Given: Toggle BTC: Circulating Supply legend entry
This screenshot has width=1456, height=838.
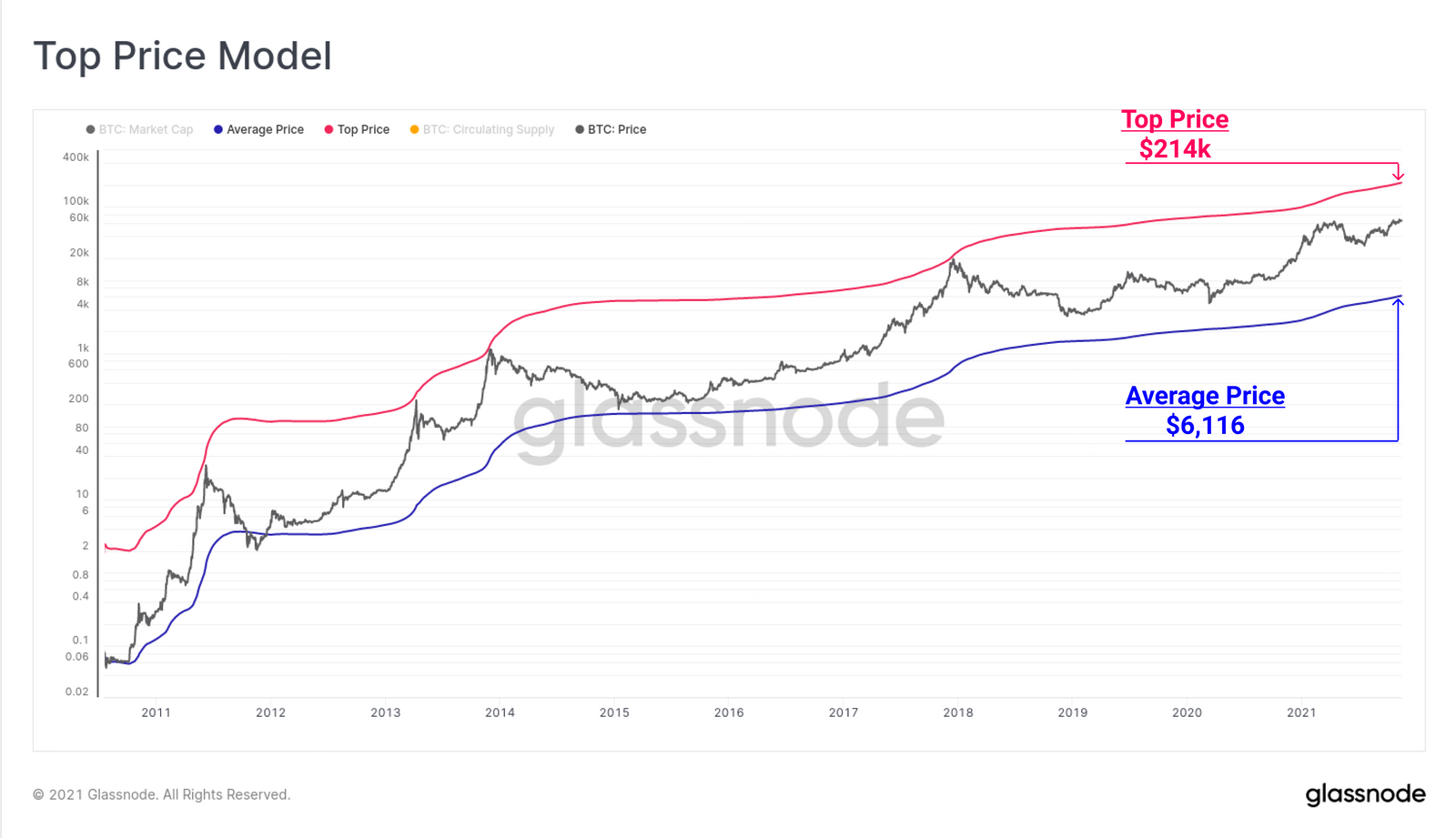Looking at the screenshot, I should click(x=481, y=129).
